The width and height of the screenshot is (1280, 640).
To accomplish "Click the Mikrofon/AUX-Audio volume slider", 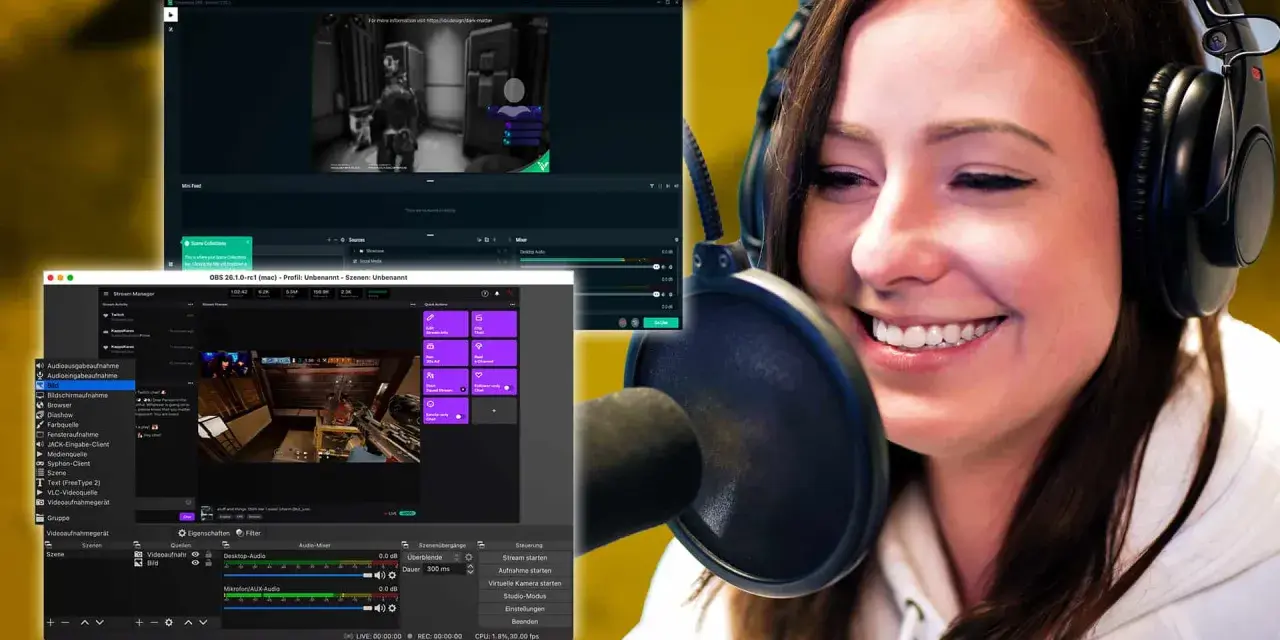I will pyautogui.click(x=297, y=608).
